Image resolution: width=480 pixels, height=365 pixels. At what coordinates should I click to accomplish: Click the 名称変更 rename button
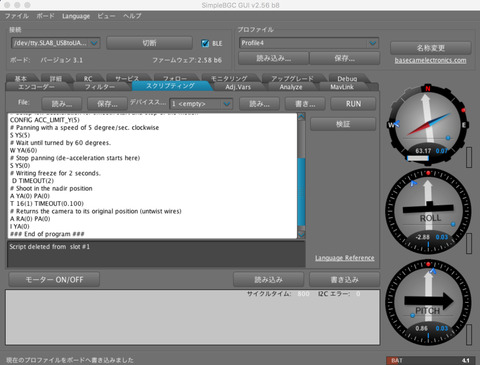click(x=431, y=48)
